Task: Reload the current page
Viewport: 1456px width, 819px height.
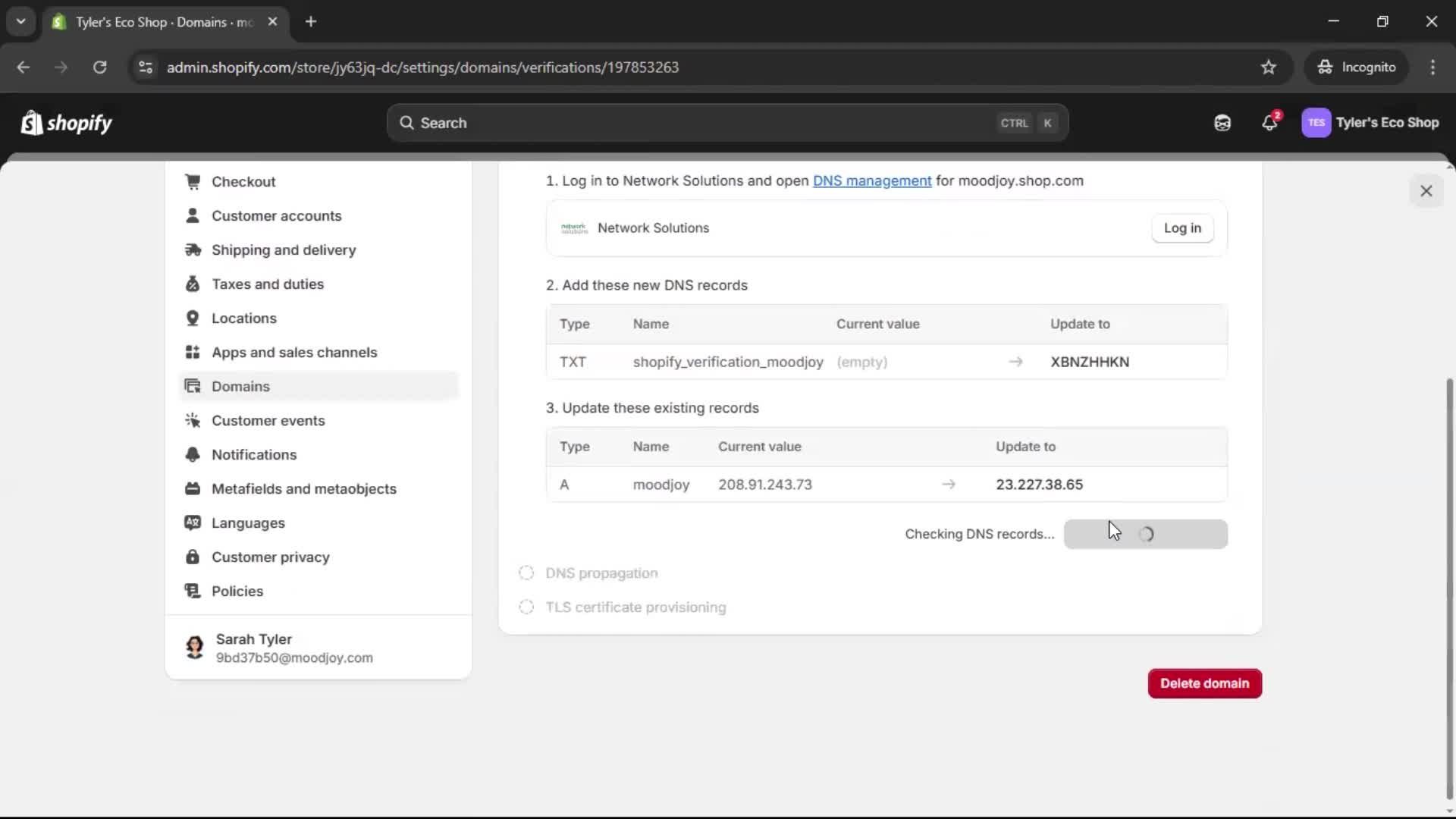Action: coord(99,67)
